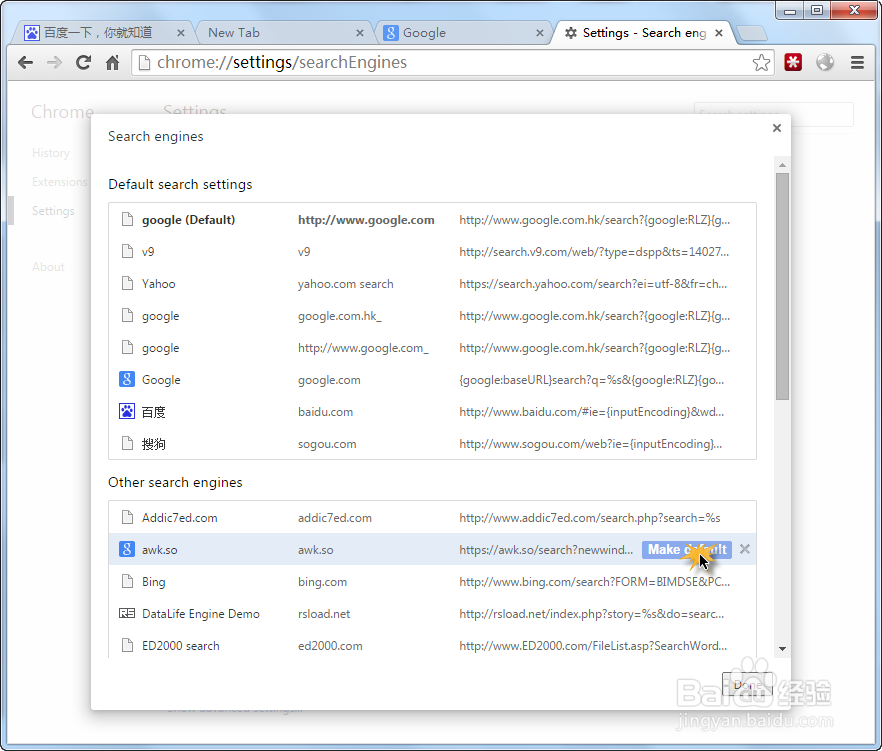Select the Addic7ed.com search engine row
The image size is (882, 751).
[x=432, y=518]
